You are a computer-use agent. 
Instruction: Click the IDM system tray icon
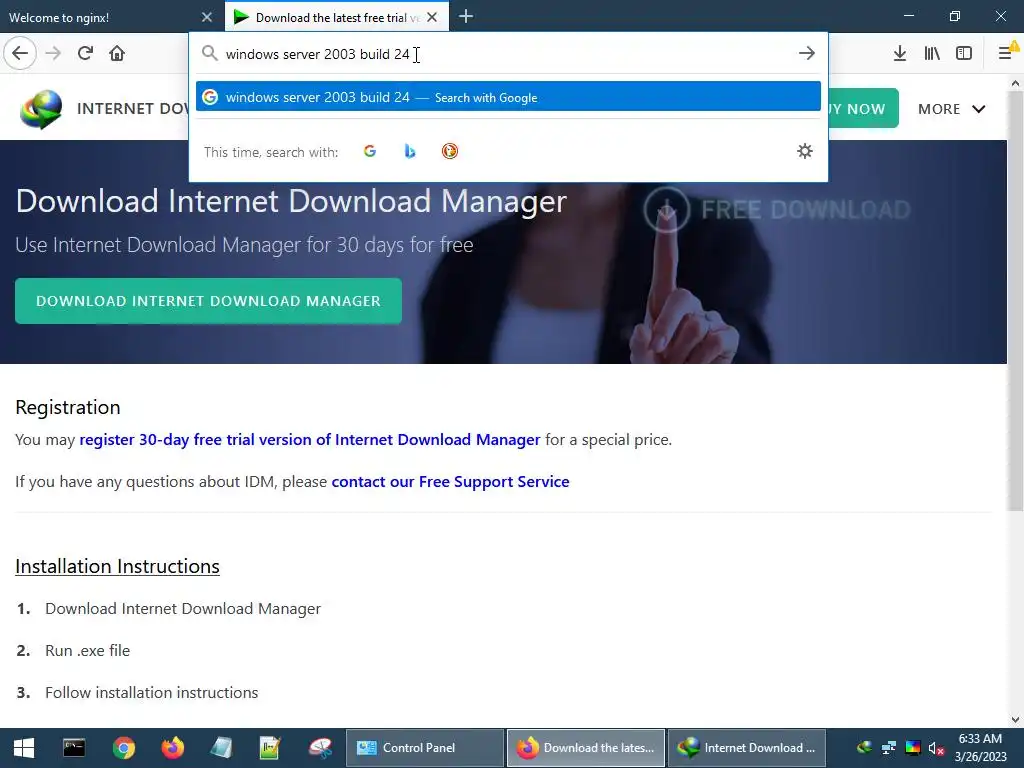pos(865,748)
